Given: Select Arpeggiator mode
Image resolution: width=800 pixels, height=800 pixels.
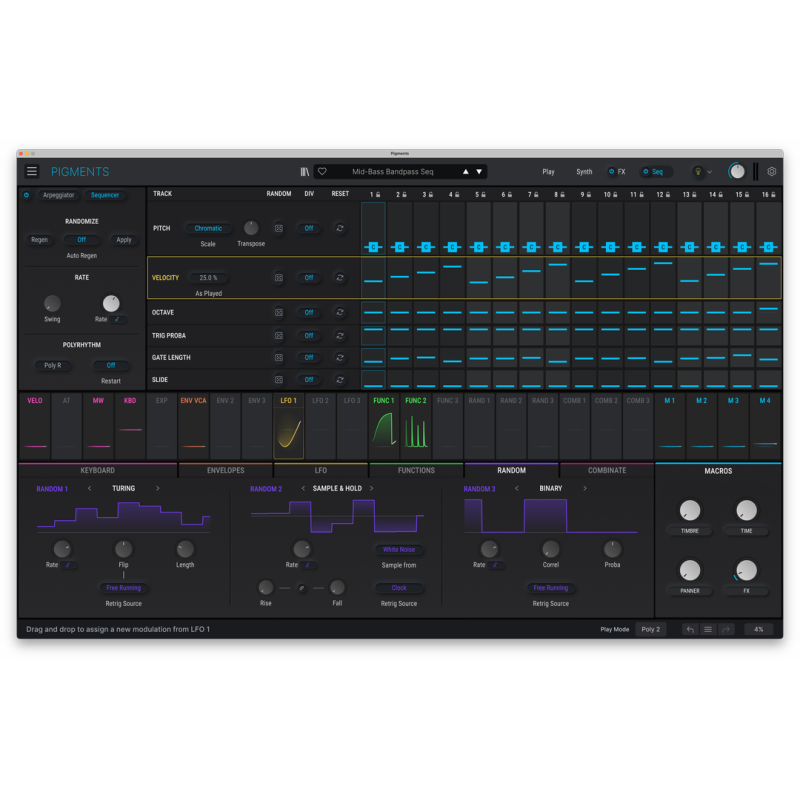Looking at the screenshot, I should (x=59, y=195).
